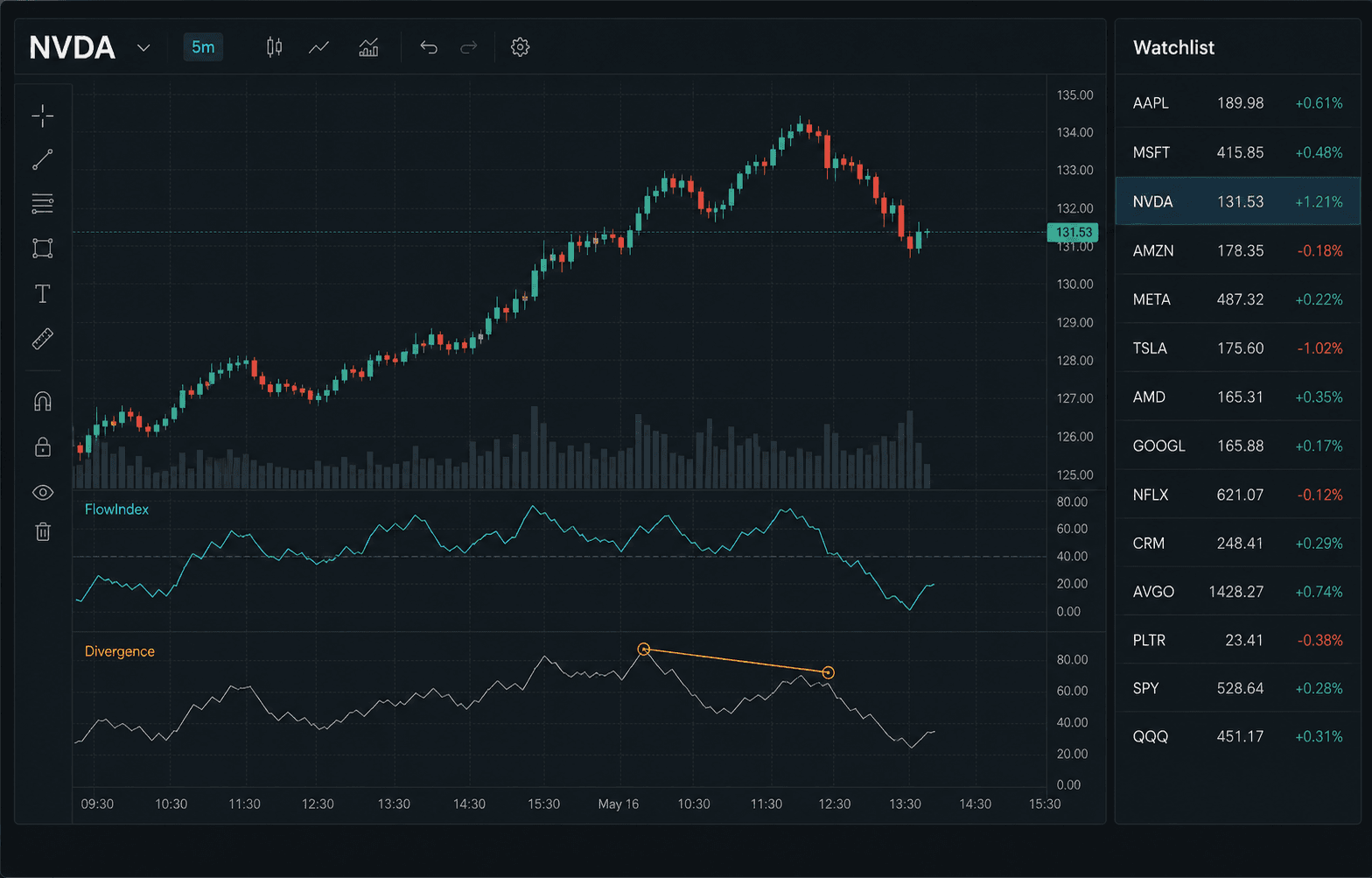Click the Watchlist panel header
The width and height of the screenshot is (1372, 878).
tap(1173, 47)
